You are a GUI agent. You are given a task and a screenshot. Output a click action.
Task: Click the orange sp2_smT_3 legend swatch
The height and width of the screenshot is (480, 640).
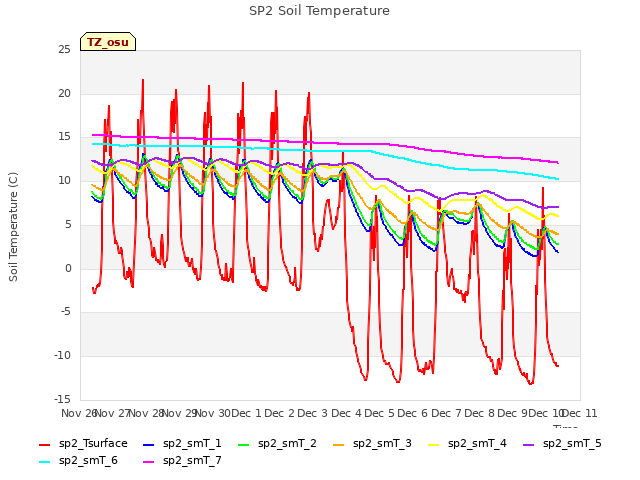point(339,444)
